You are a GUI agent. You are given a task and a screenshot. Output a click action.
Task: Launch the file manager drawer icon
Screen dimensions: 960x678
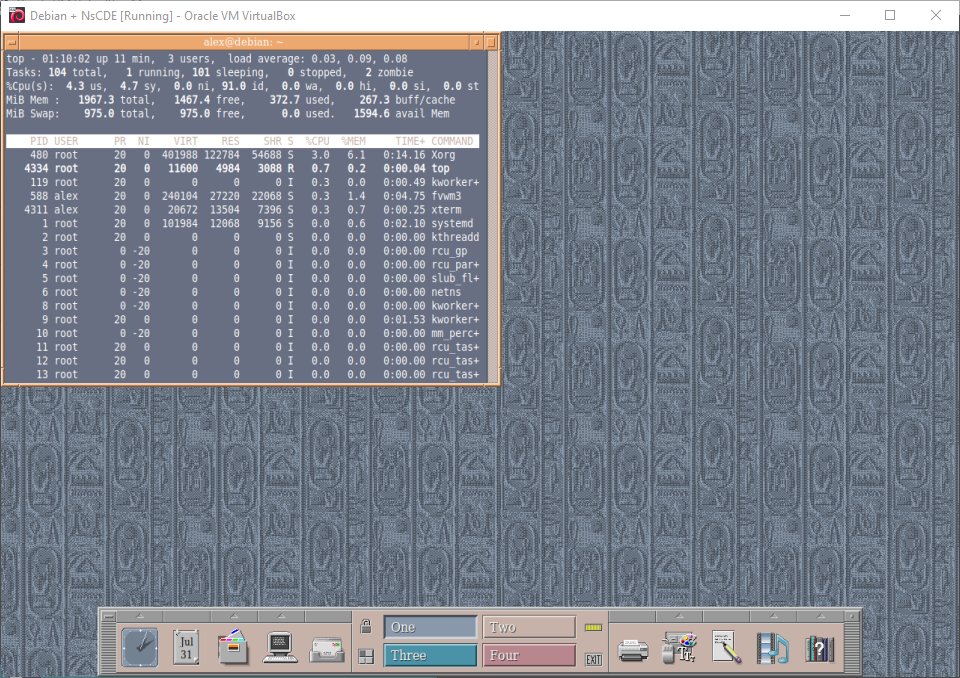(x=232, y=647)
